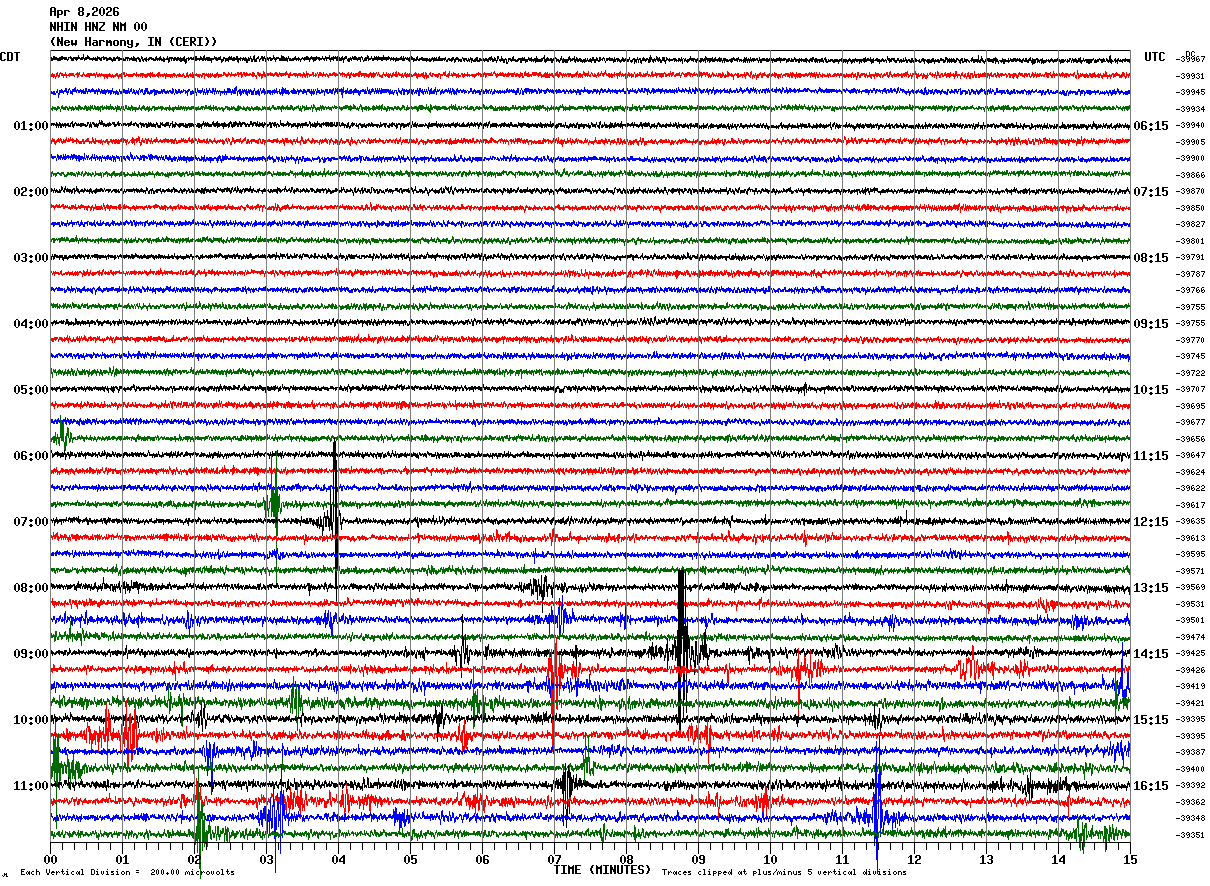Click the '06:00' CDT time label
This screenshot has height=886, width=1210.
tap(31, 456)
